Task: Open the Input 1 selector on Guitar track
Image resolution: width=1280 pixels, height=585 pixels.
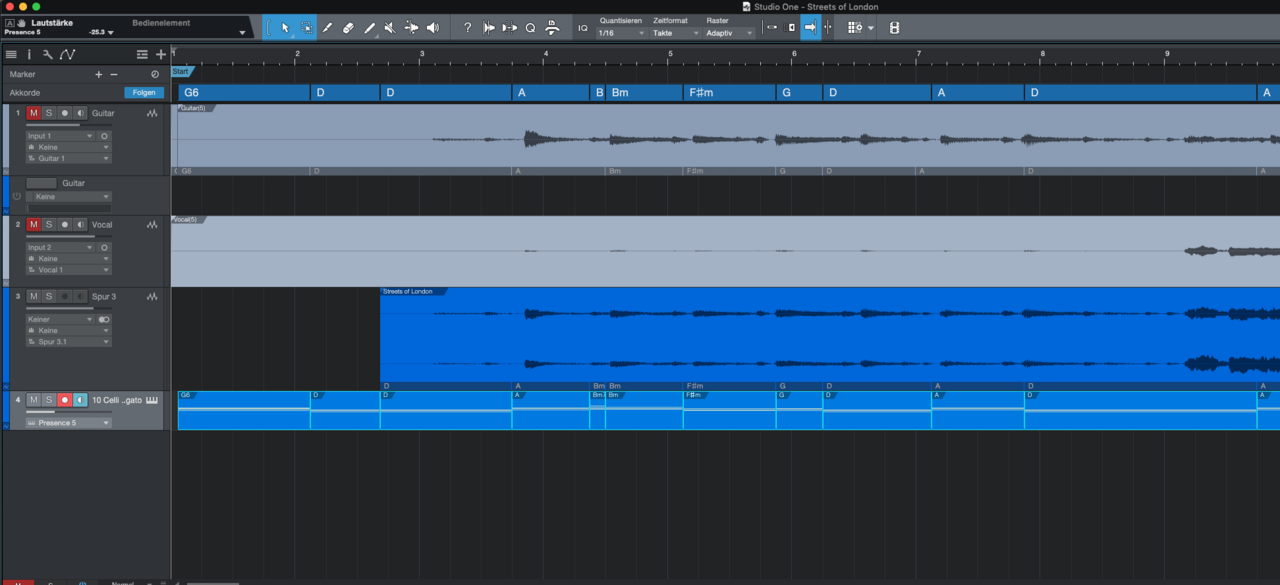Action: 60,136
